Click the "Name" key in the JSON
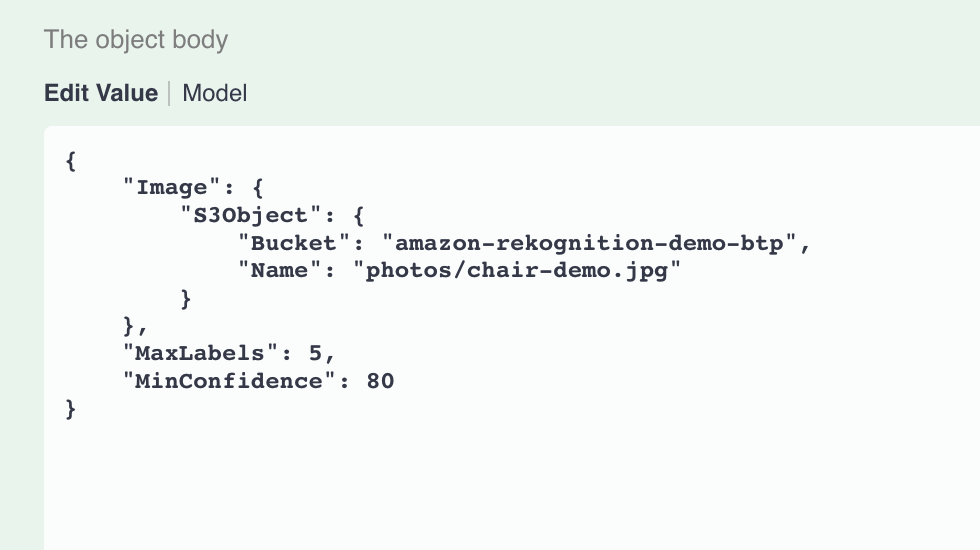The height and width of the screenshot is (550, 980). (279, 270)
